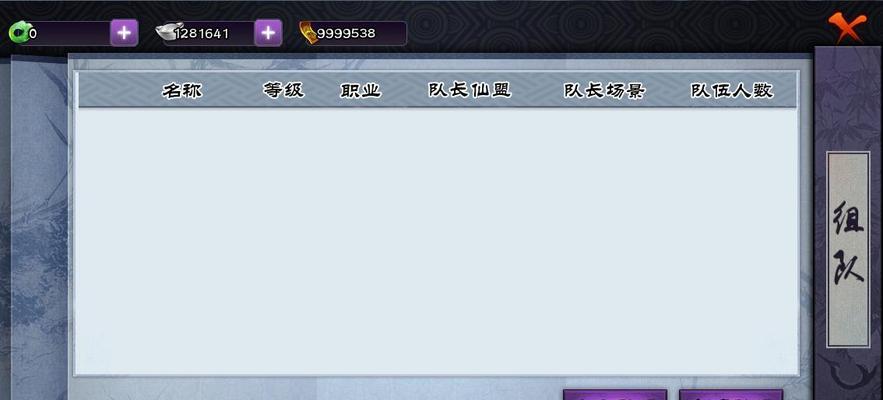Click the ticket balance 9999538
The height and width of the screenshot is (400, 883).
(346, 33)
